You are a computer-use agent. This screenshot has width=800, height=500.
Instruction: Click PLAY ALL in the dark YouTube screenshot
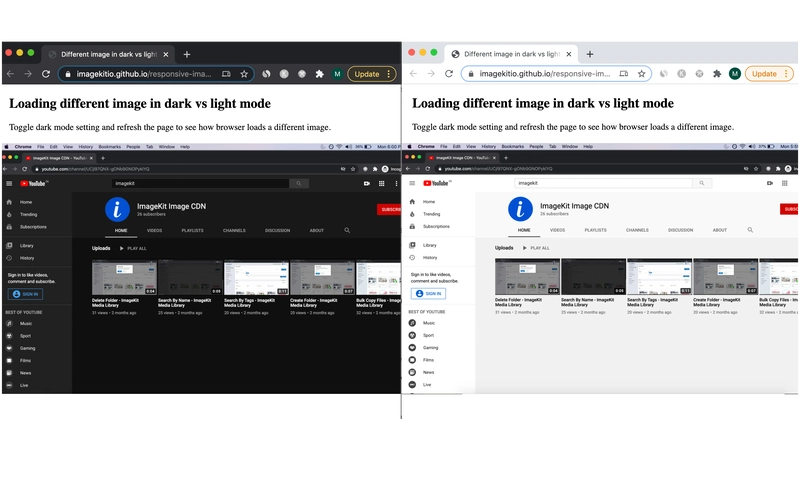click(x=133, y=248)
